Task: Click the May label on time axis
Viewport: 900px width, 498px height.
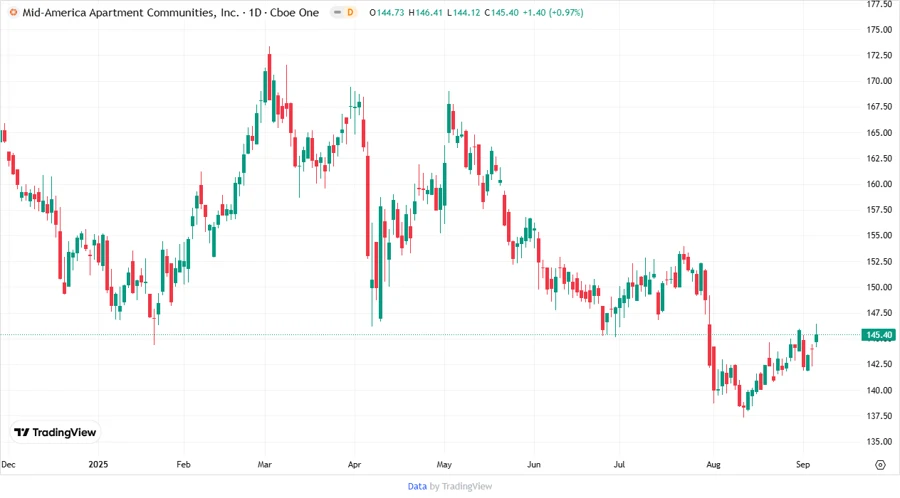Action: point(444,465)
